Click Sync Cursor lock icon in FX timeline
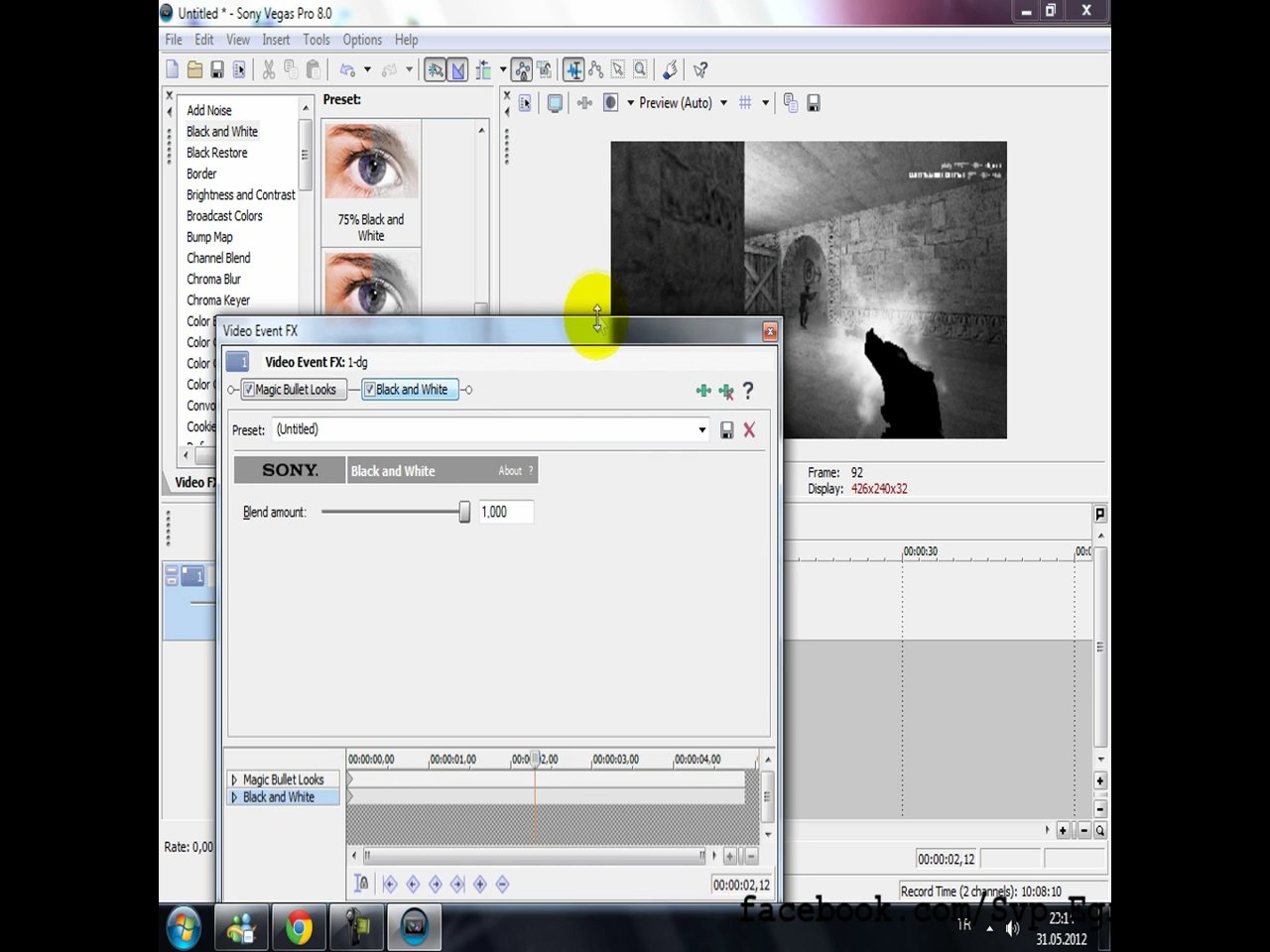 [x=361, y=884]
